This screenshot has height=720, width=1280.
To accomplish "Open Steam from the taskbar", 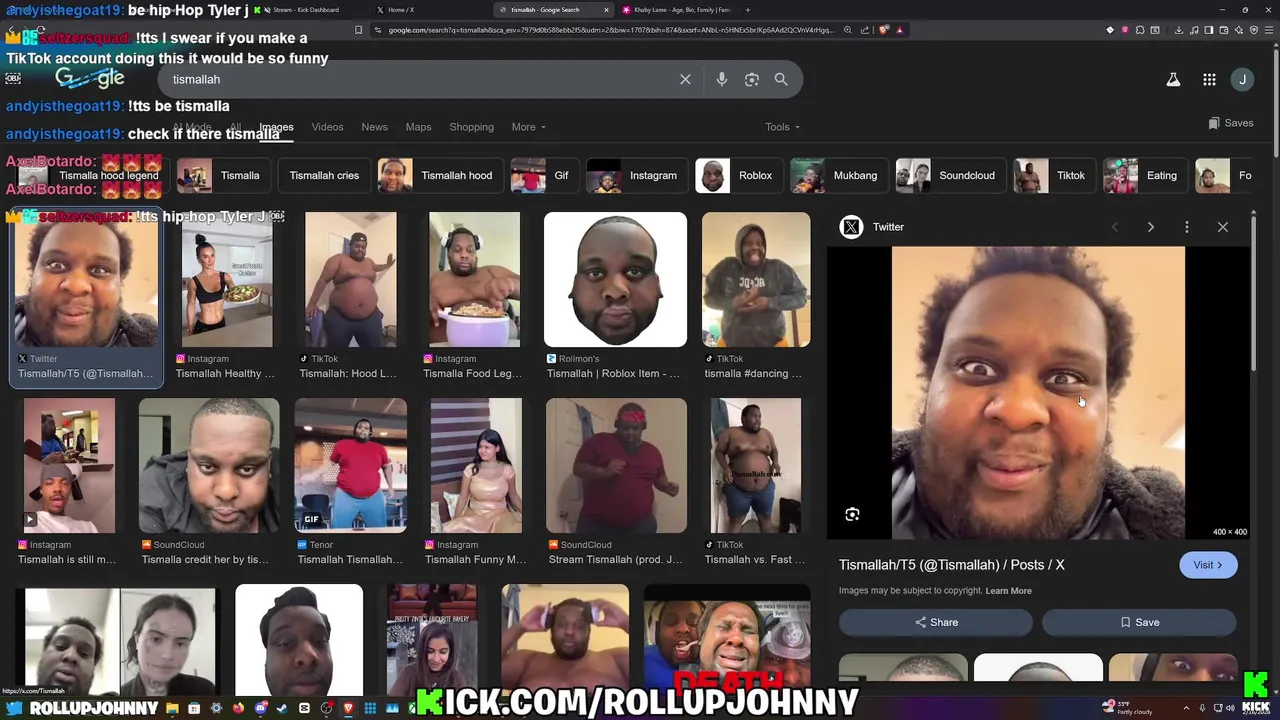I will 282,708.
